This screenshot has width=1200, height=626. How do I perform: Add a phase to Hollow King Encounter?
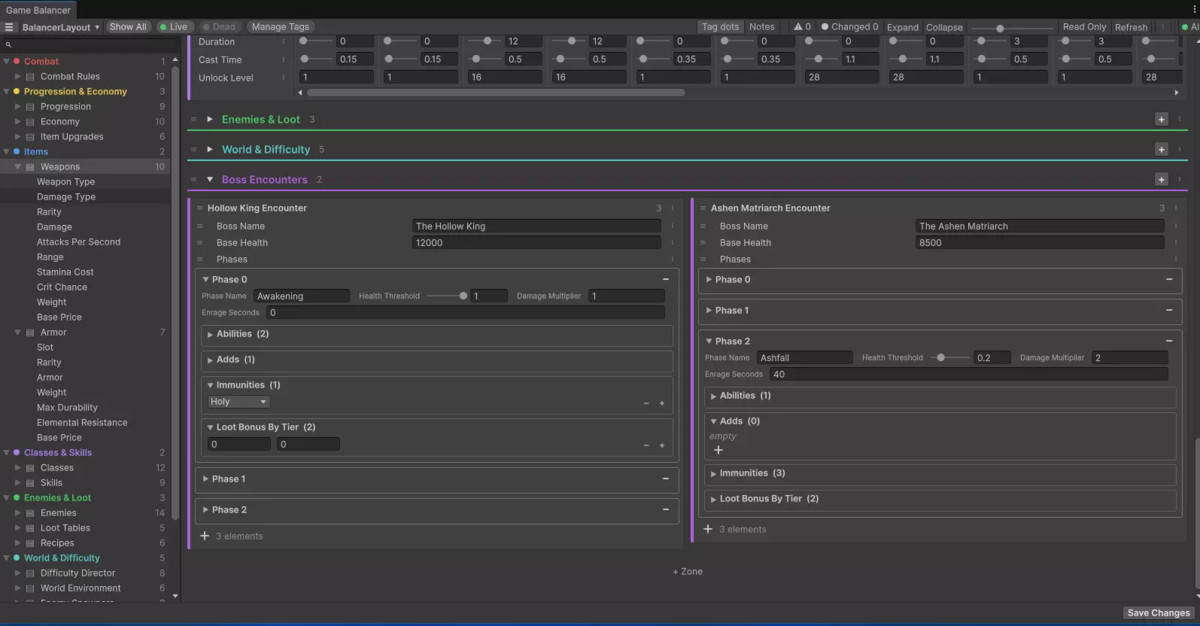(x=205, y=536)
